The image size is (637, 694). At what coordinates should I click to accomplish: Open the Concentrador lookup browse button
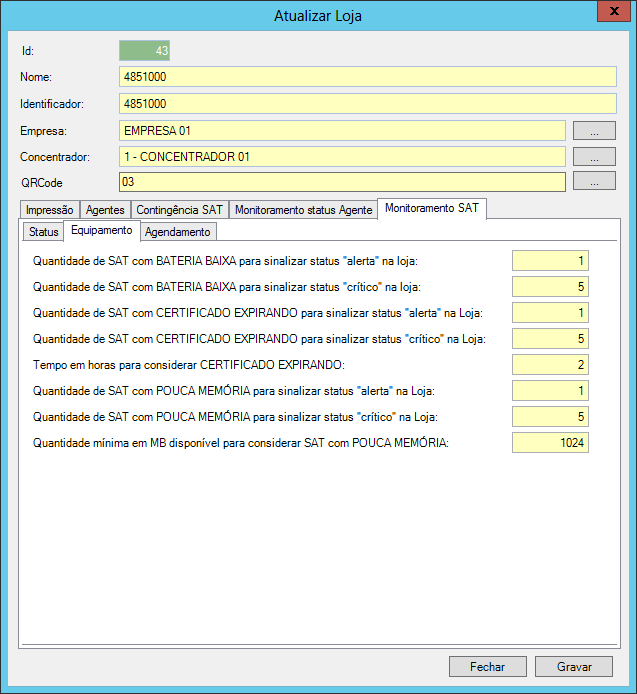593,156
